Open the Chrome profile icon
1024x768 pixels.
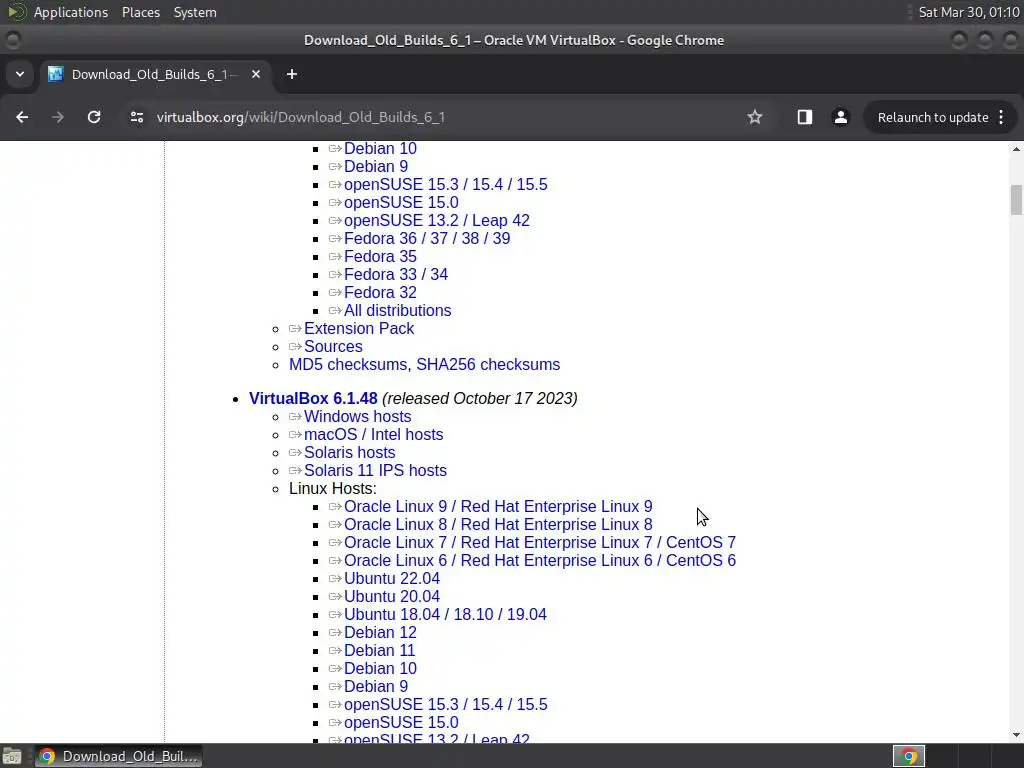click(x=840, y=117)
